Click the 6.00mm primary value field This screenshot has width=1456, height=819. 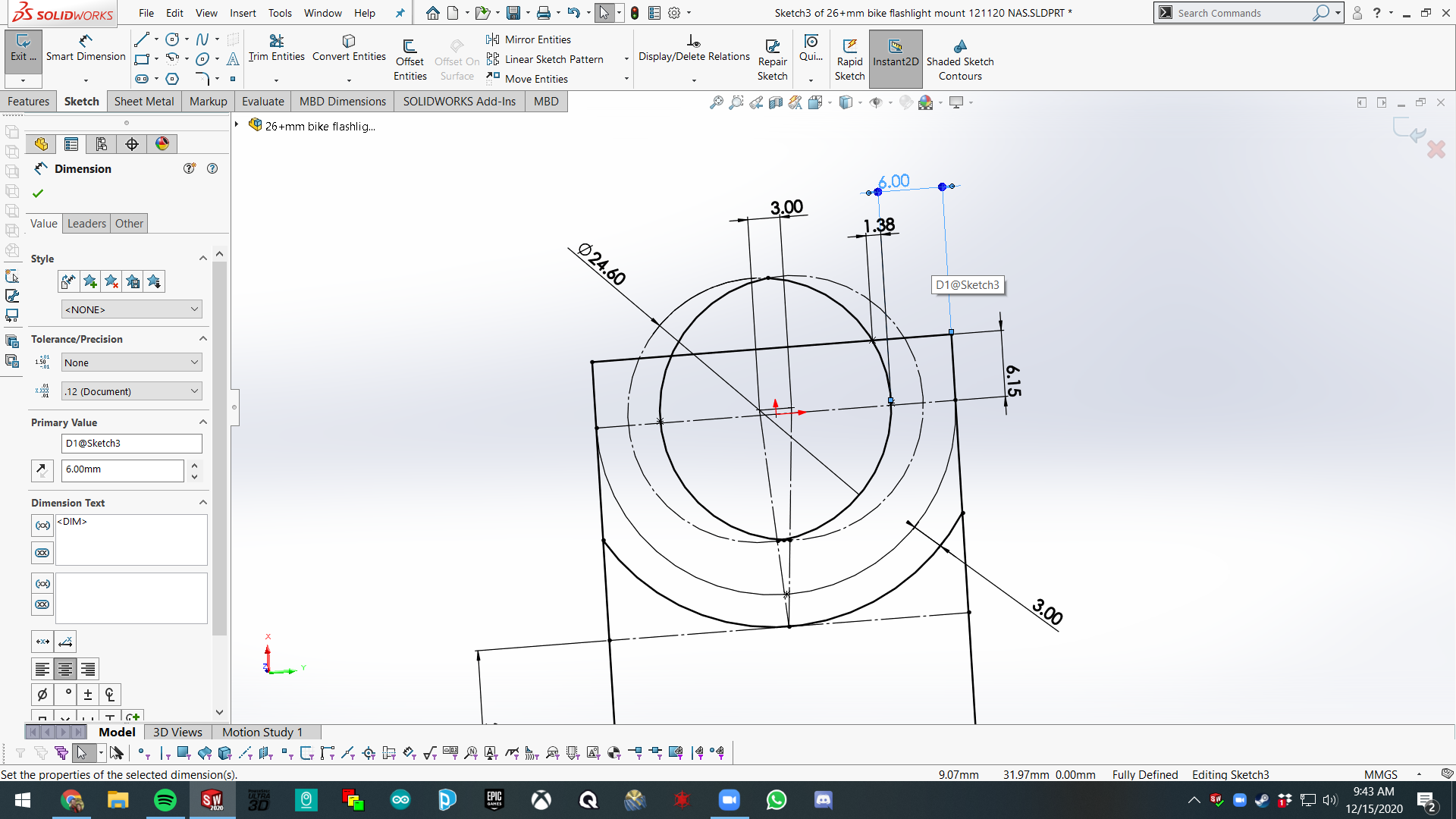click(x=123, y=470)
